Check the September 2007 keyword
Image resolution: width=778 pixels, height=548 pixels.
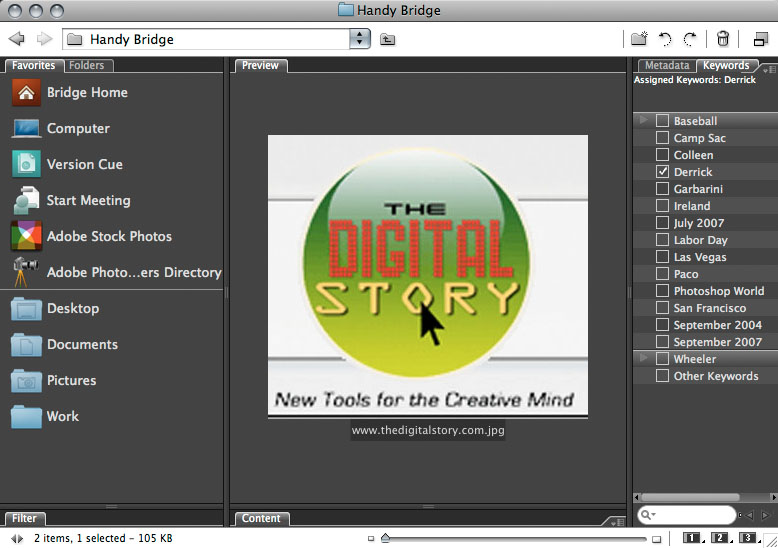point(662,342)
